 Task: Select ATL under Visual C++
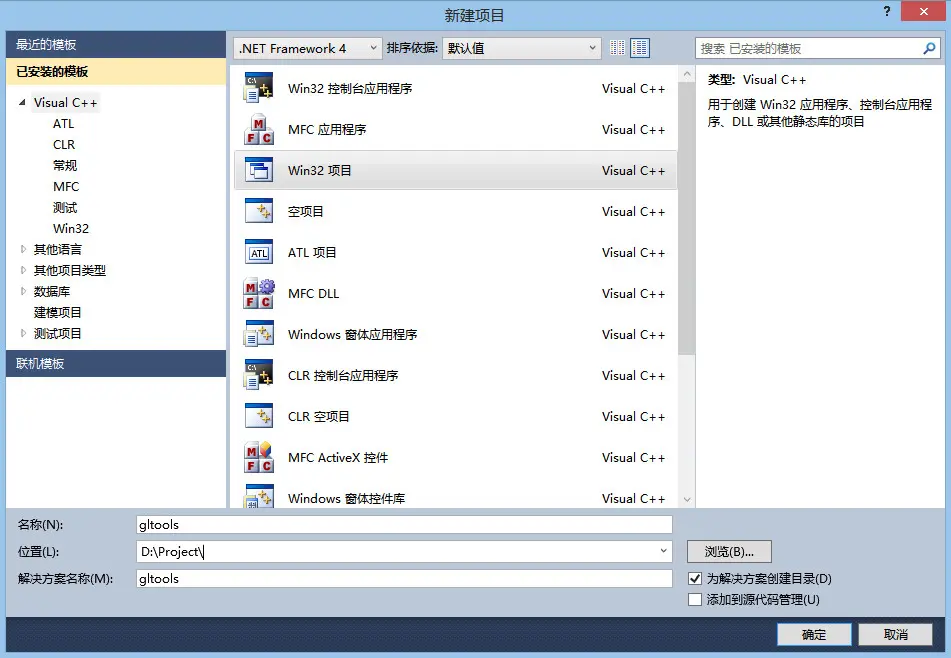tap(63, 124)
